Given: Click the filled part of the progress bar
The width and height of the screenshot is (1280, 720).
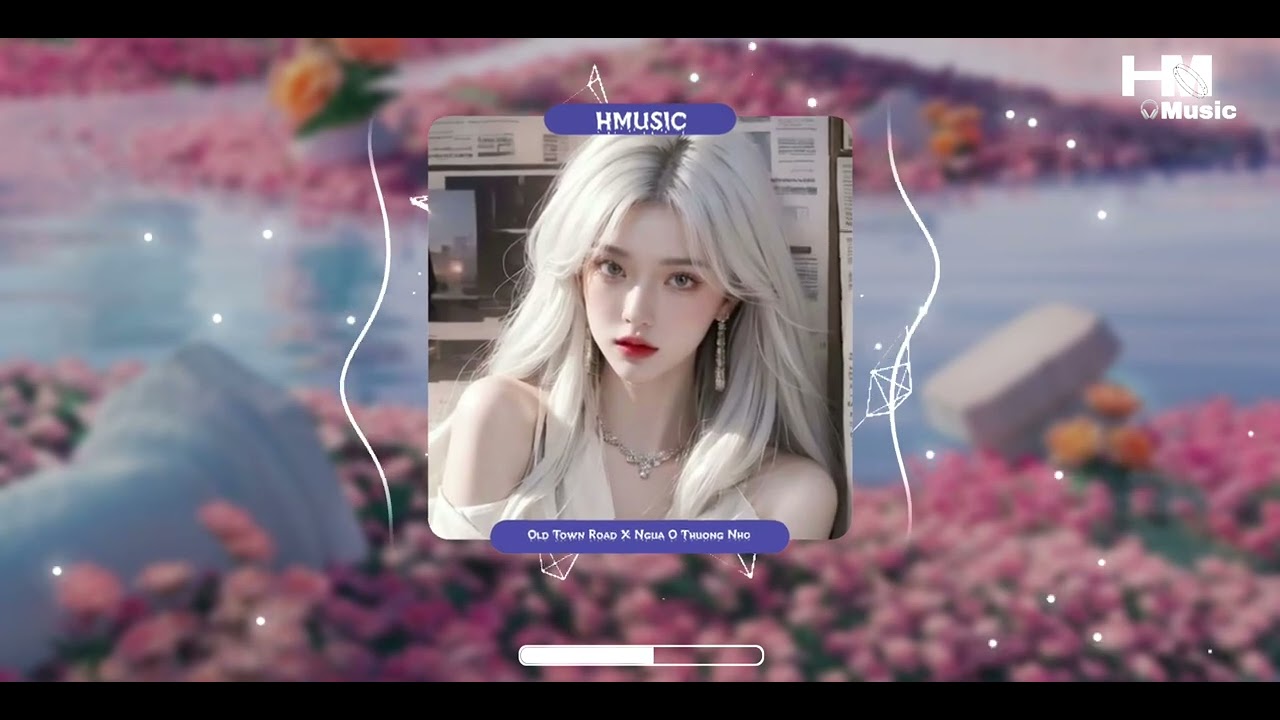Looking at the screenshot, I should pos(586,655).
